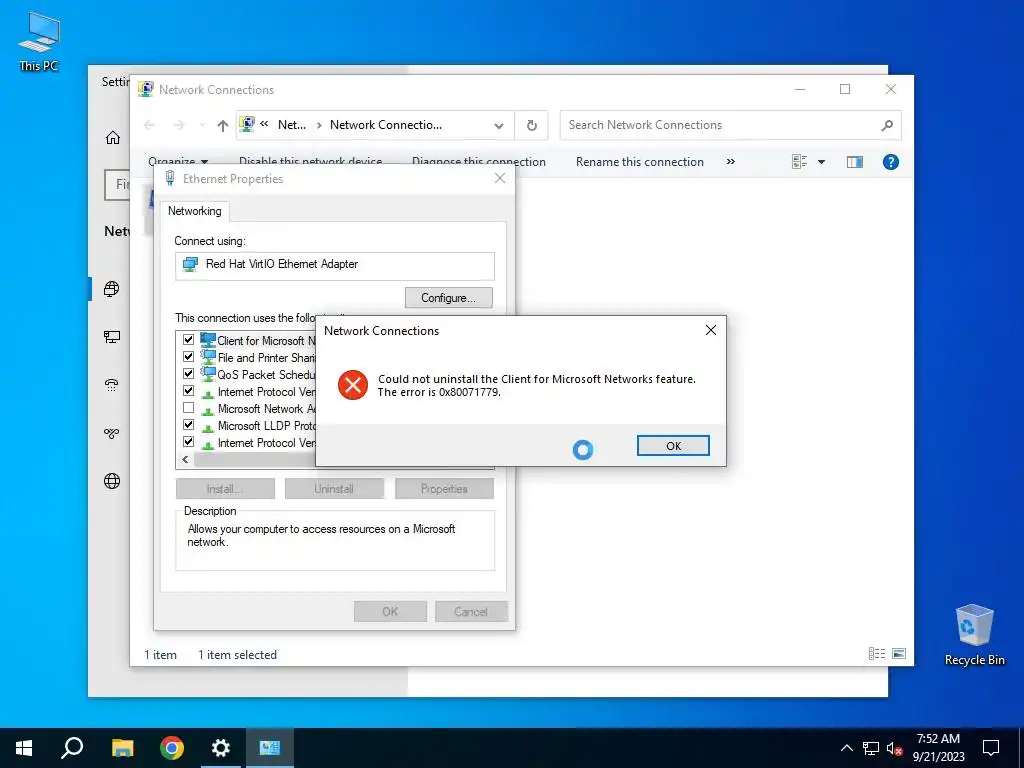The height and width of the screenshot is (768, 1024).
Task: Enable the Microsoft Network Adapter checkbox
Action: 189,408
